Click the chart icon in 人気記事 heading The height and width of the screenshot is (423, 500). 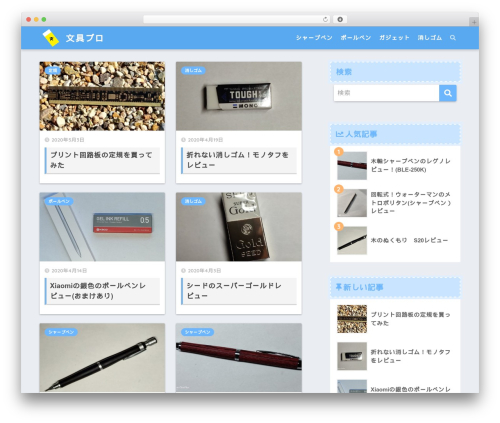[339, 134]
